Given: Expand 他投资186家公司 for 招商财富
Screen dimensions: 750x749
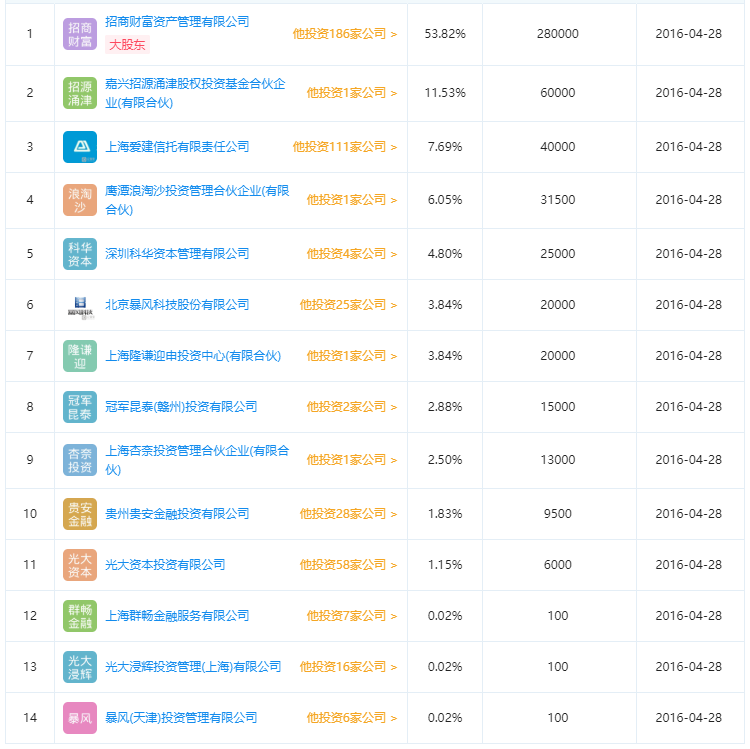Looking at the screenshot, I should coord(345,34).
